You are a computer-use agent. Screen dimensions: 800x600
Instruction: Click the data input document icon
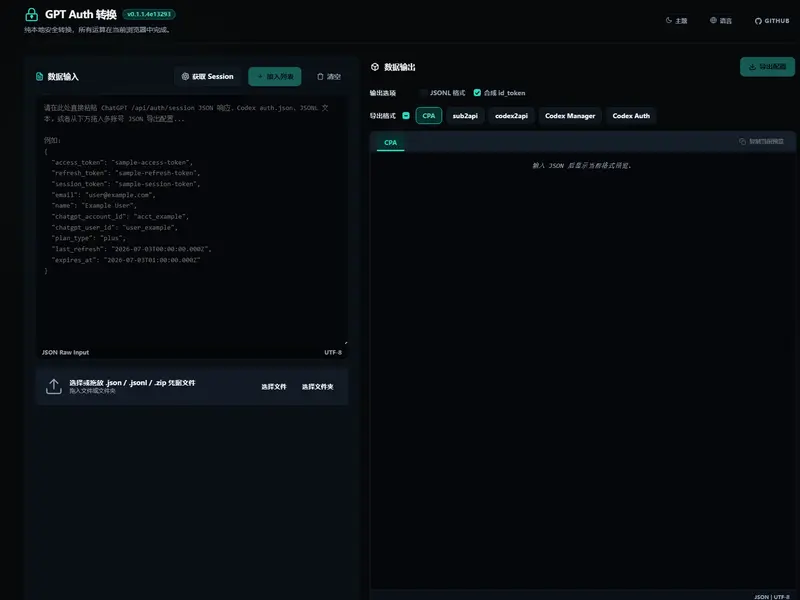(x=39, y=77)
